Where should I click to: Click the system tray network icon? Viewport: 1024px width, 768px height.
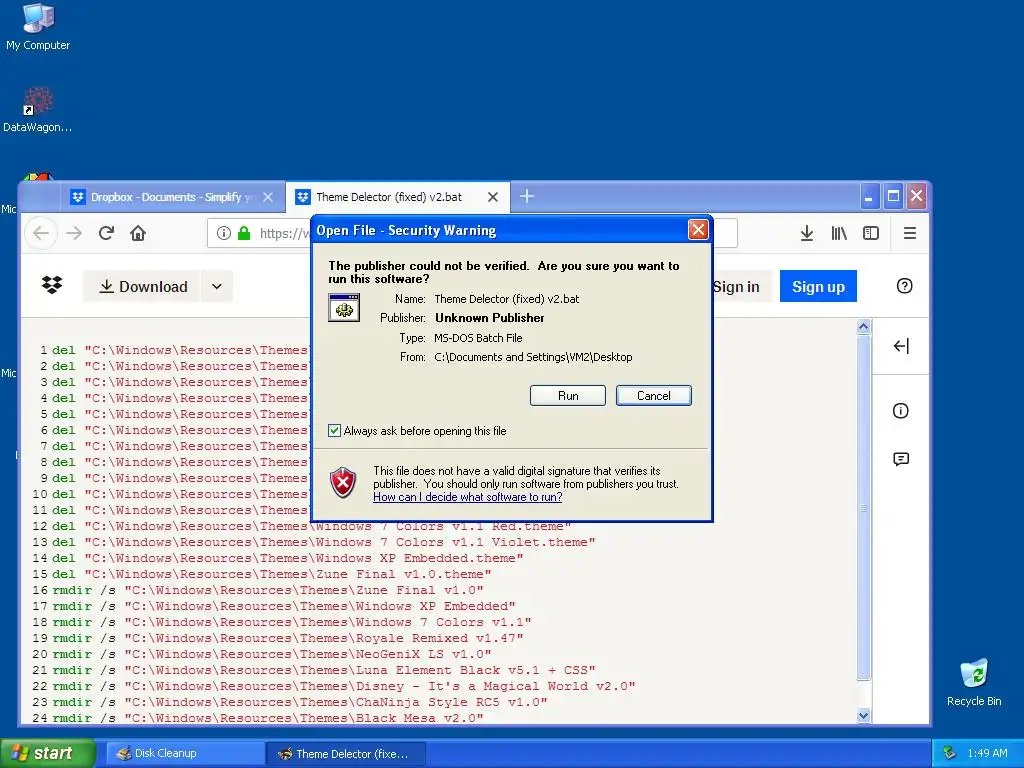tap(950, 753)
